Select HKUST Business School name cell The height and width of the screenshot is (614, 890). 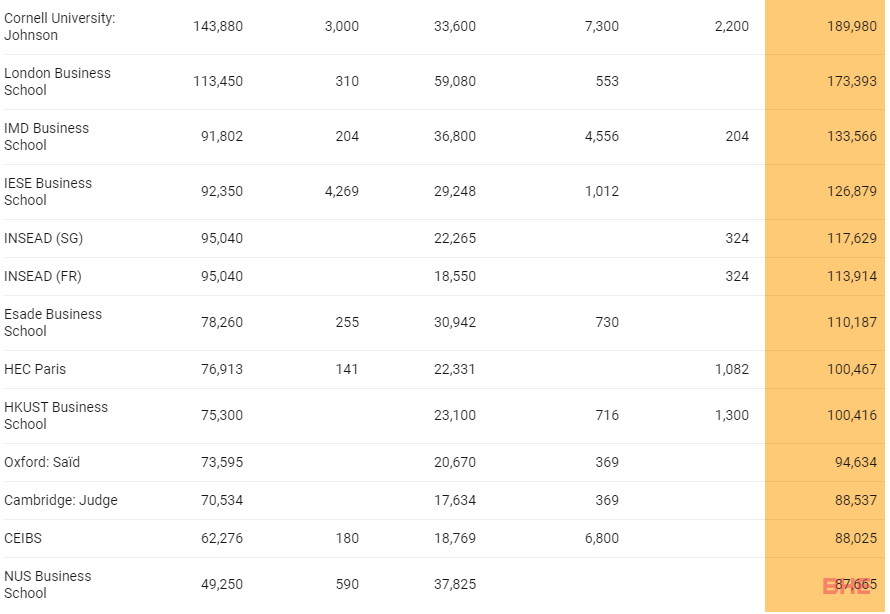point(56,416)
